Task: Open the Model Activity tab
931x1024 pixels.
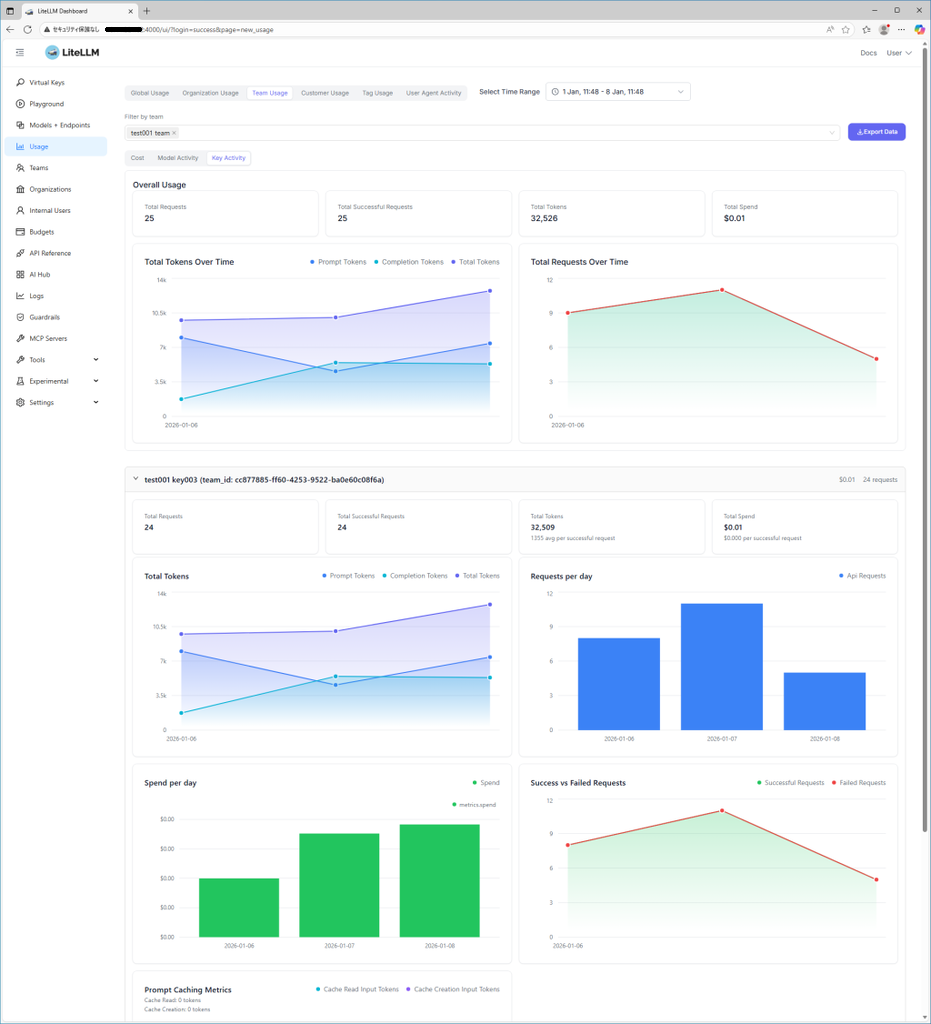Action: (x=178, y=158)
